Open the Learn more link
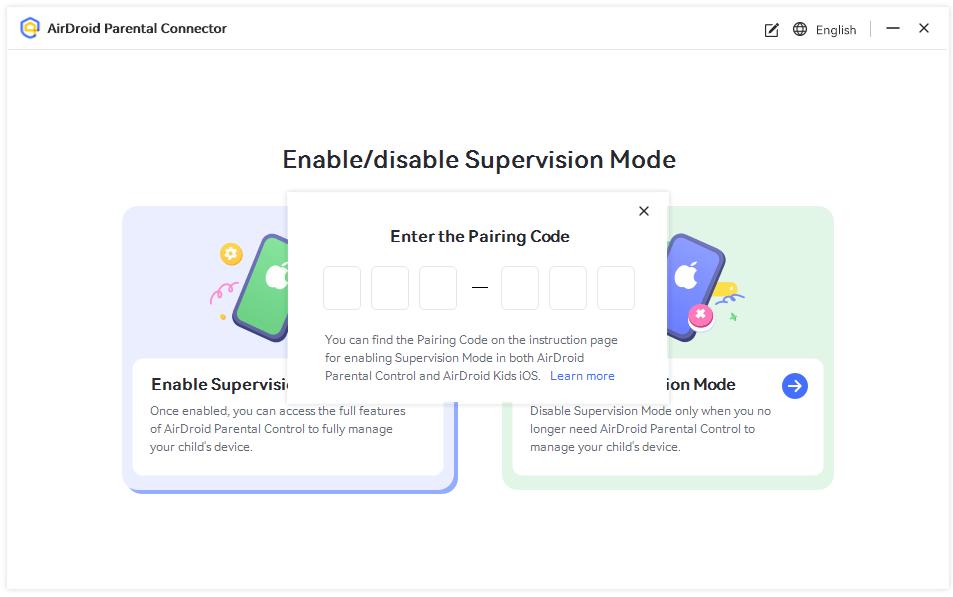Image resolution: width=953 pixels, height=597 pixels. coord(582,375)
